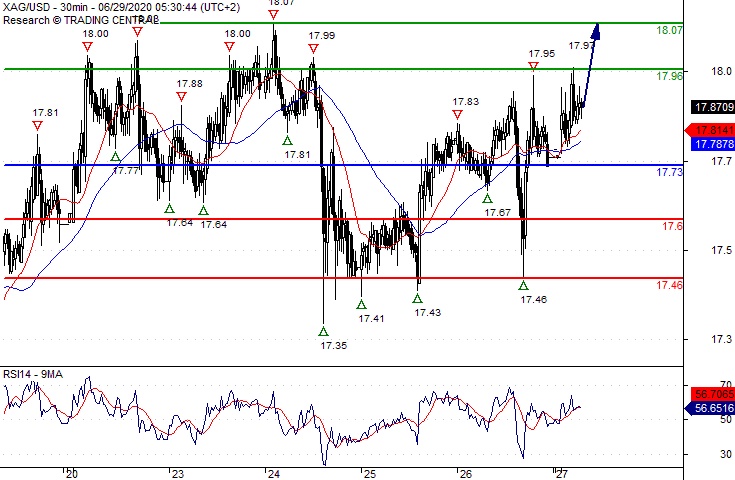Click the 17.7 price axis tick

tap(722, 161)
